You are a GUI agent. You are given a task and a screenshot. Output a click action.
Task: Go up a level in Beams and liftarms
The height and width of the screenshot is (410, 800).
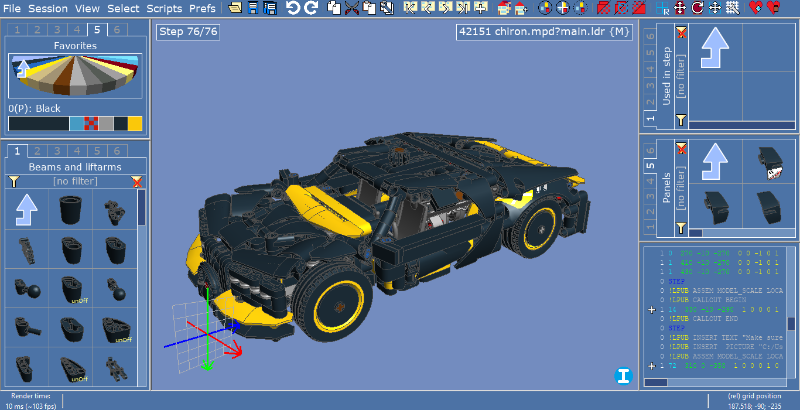(29, 213)
